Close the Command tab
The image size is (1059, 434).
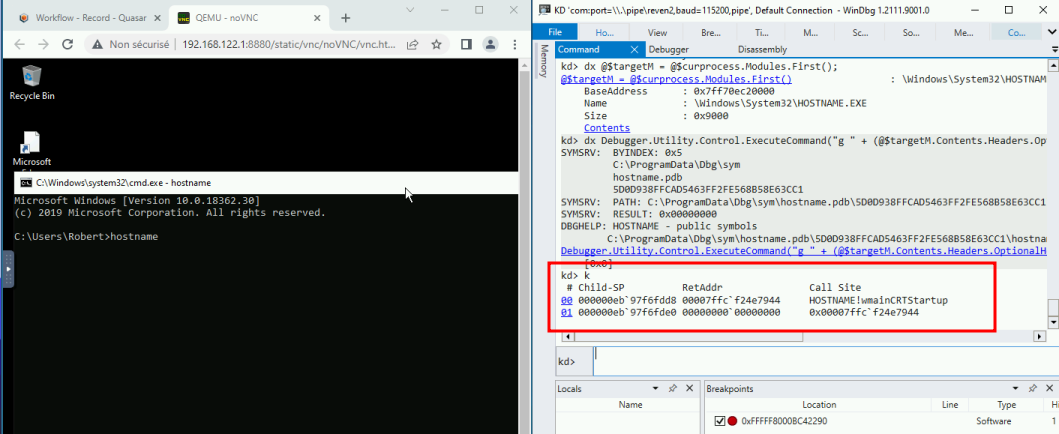pyautogui.click(x=634, y=49)
